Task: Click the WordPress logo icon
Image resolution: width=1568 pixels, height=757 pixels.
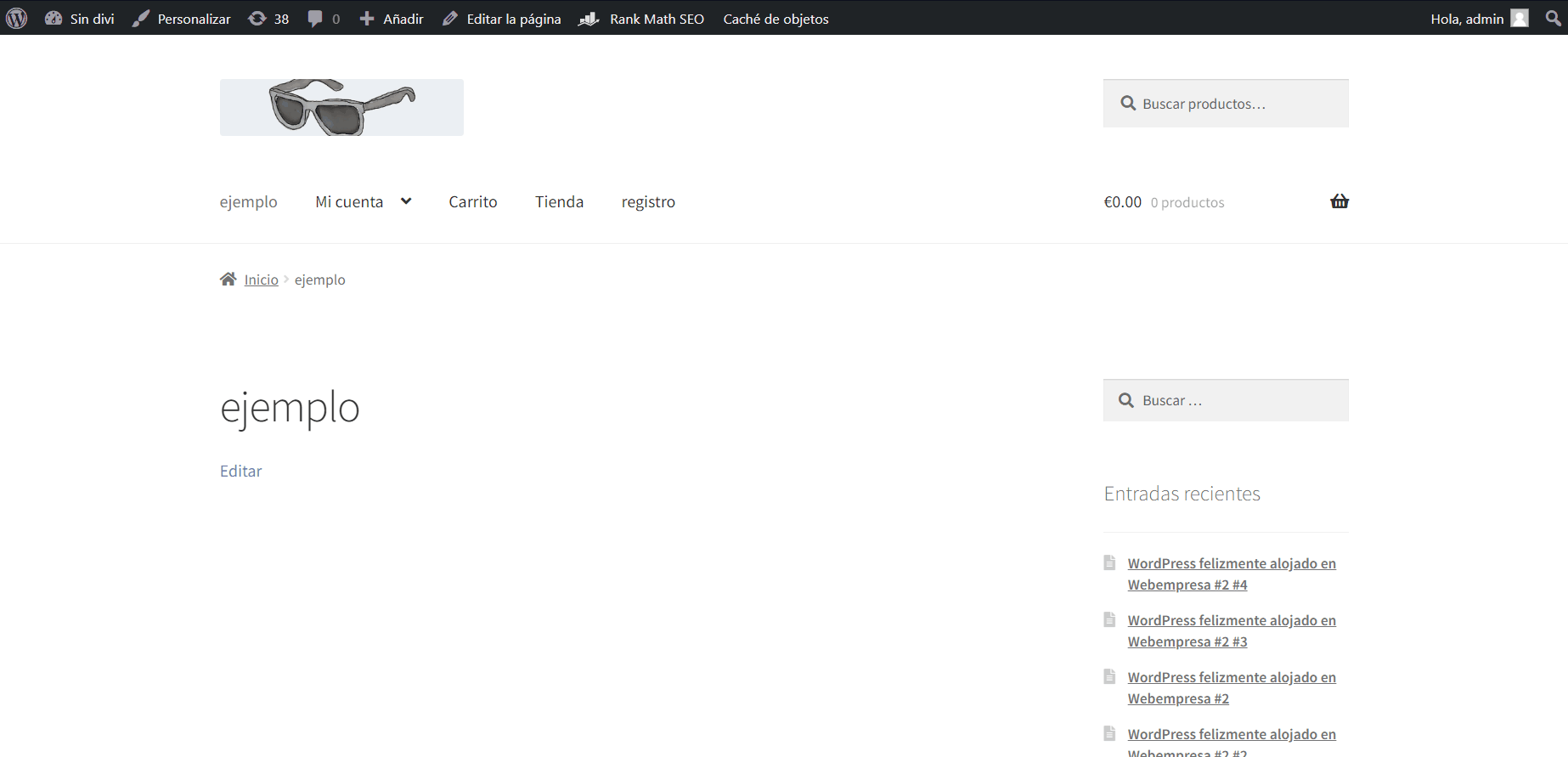Action: click(17, 18)
